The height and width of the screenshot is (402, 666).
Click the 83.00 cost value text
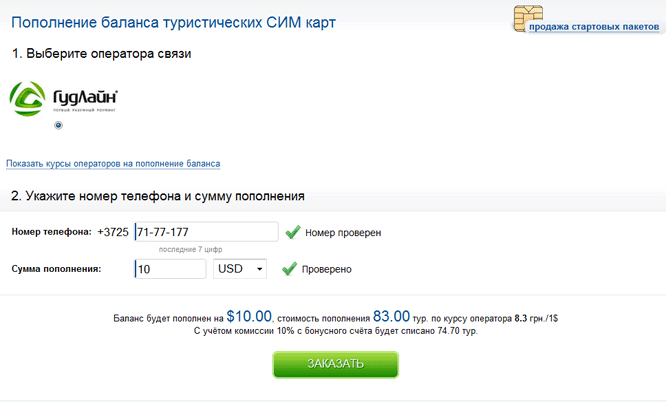tap(391, 316)
